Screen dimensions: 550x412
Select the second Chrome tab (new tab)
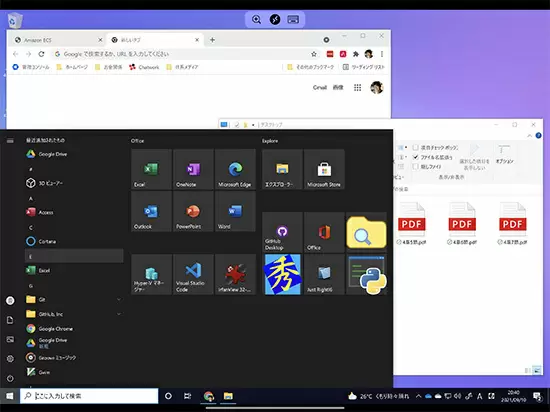click(155, 40)
